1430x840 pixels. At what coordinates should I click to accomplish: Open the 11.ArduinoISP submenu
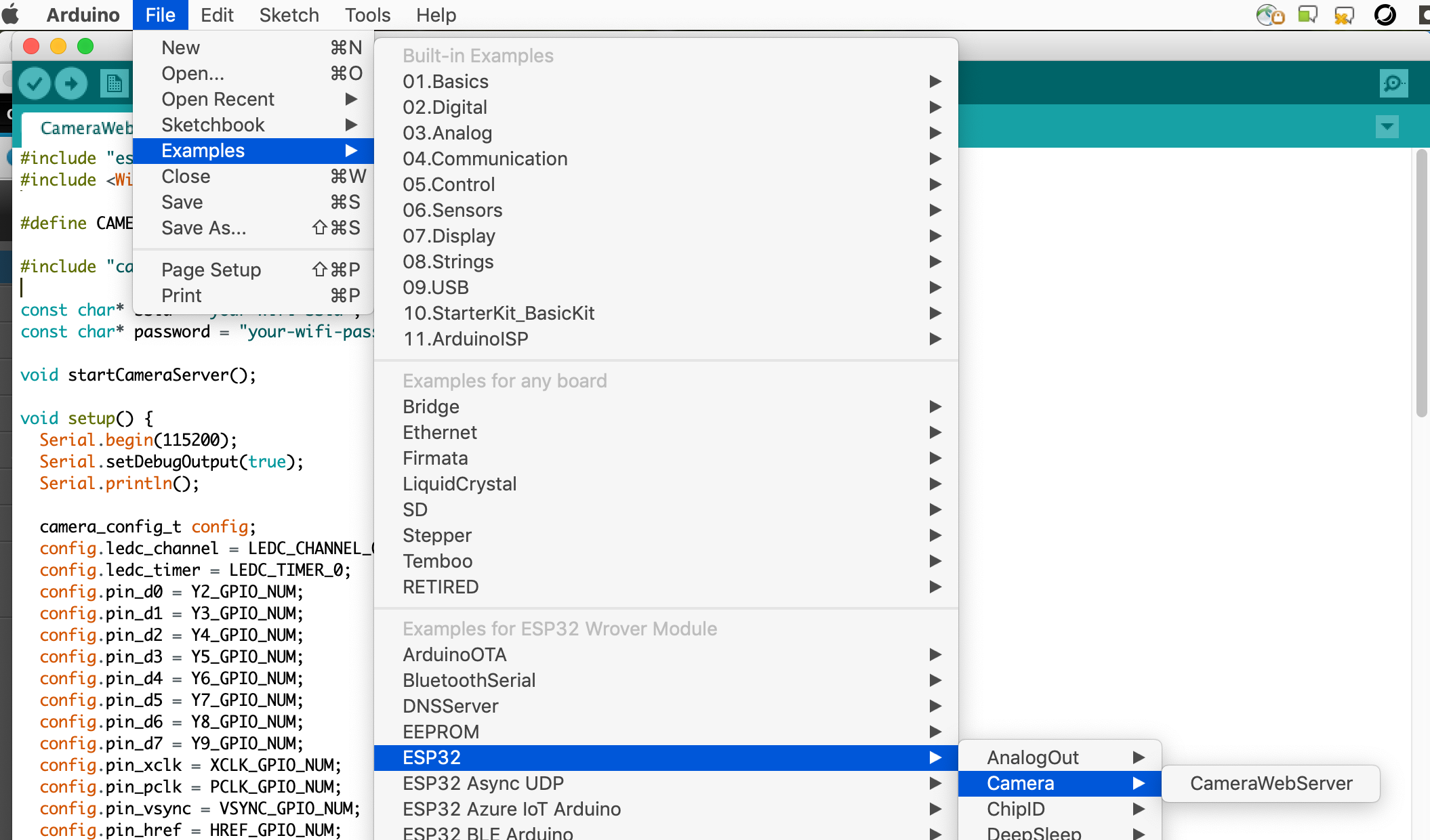(666, 339)
